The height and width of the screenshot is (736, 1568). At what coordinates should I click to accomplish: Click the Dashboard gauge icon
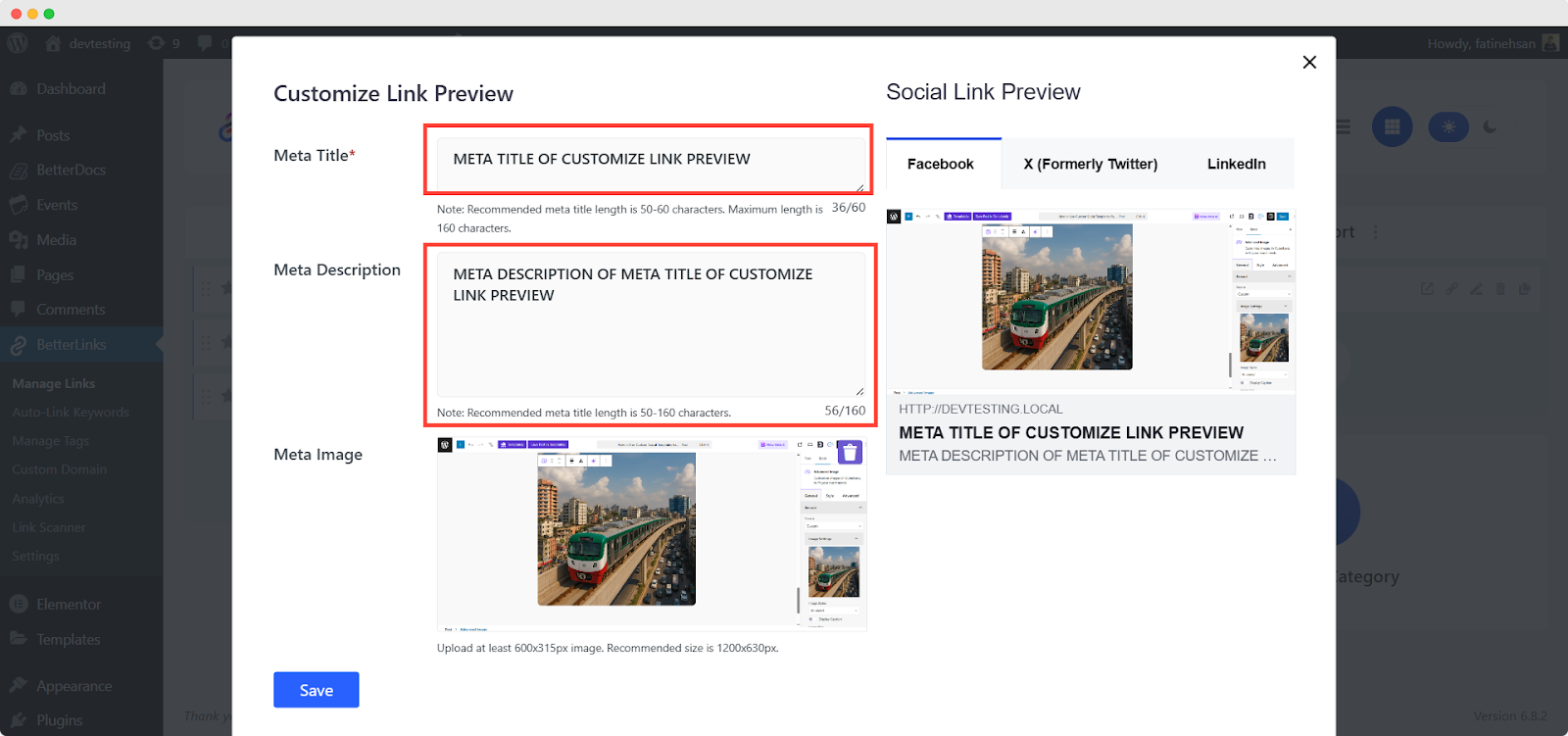[x=19, y=88]
